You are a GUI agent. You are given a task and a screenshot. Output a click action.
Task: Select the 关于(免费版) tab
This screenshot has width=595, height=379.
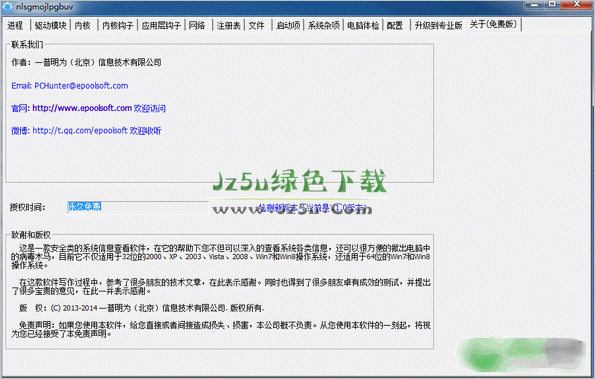493,24
